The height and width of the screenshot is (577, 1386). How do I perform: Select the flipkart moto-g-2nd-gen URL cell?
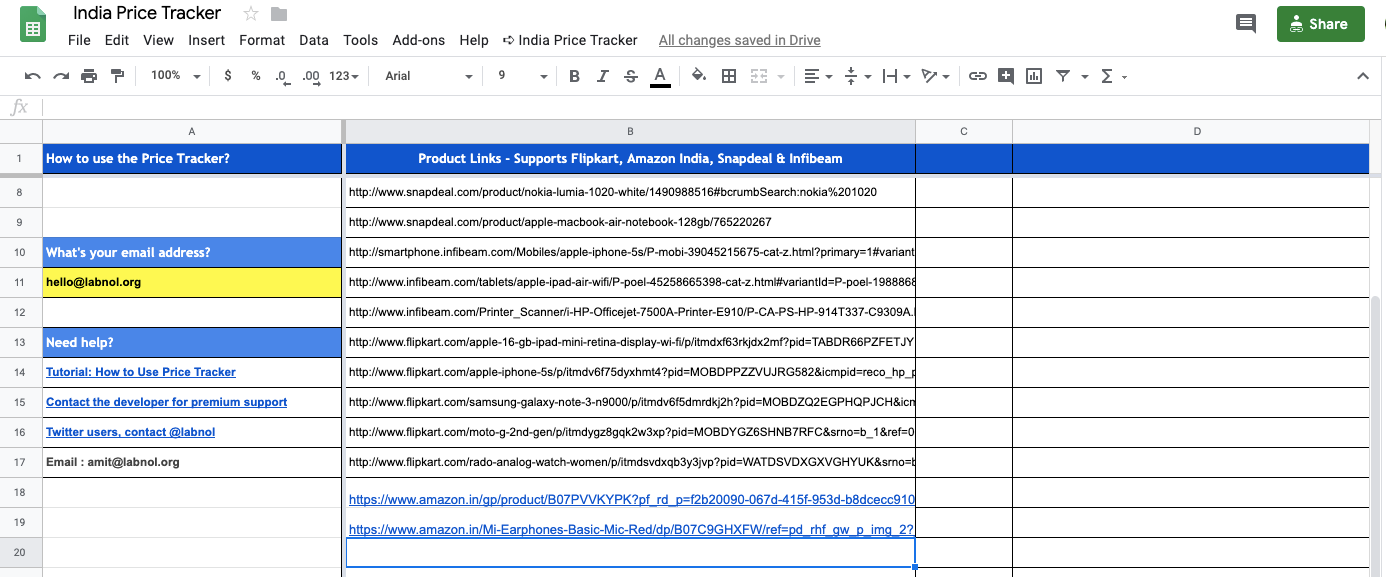[630, 432]
